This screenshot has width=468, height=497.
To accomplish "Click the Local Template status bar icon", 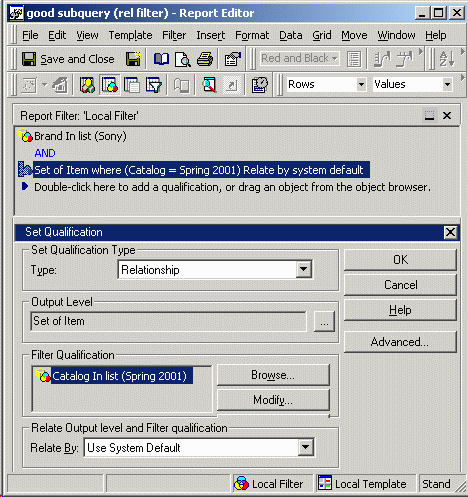I will (325, 483).
